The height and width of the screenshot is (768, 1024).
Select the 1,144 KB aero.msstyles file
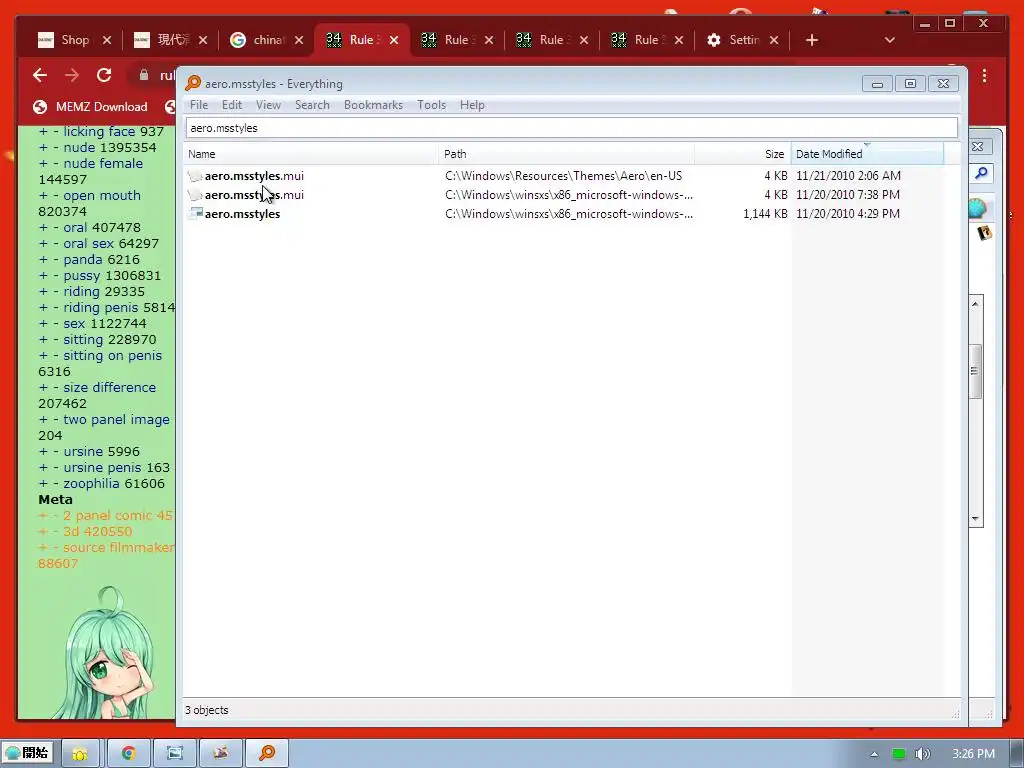[x=242, y=214]
